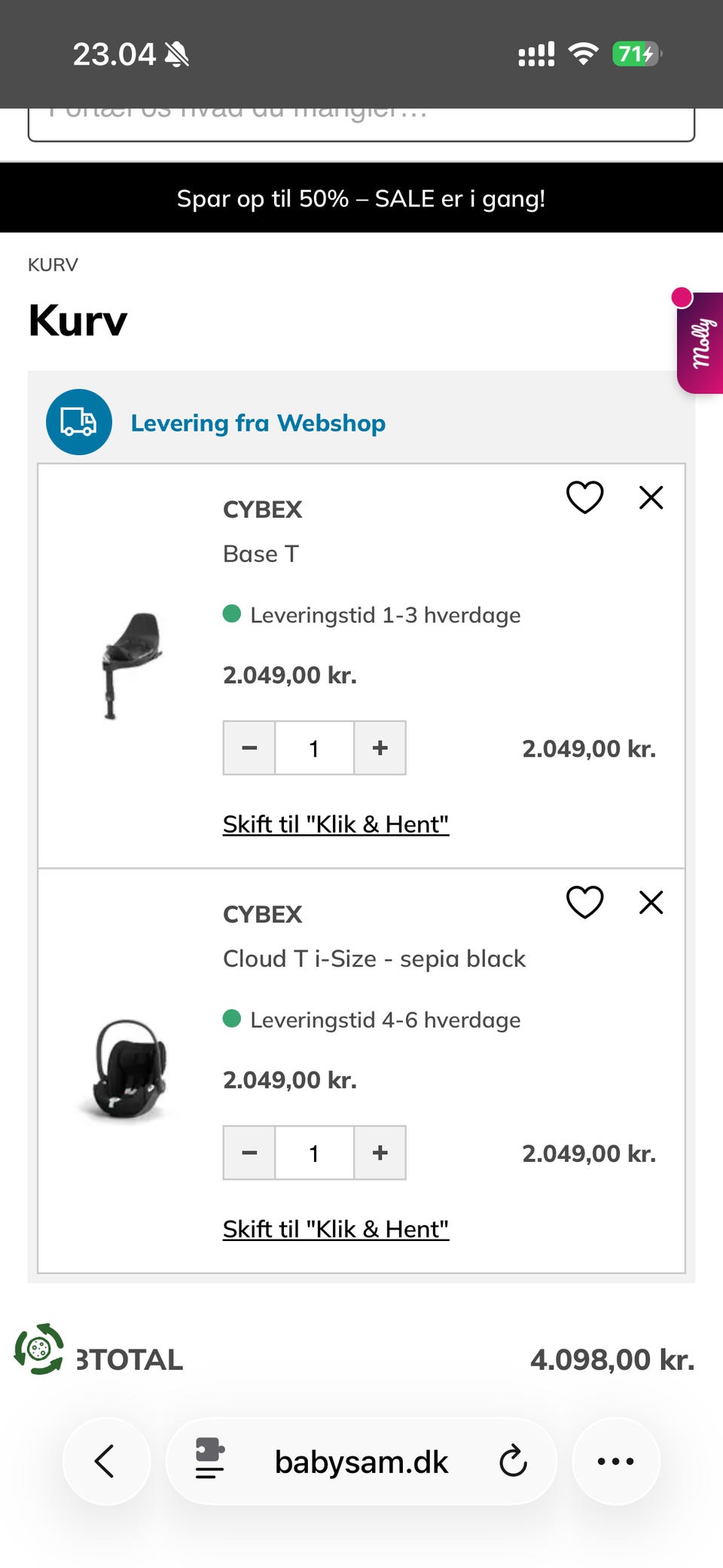
Task: Open the green cookie settings icon
Action: (39, 1349)
